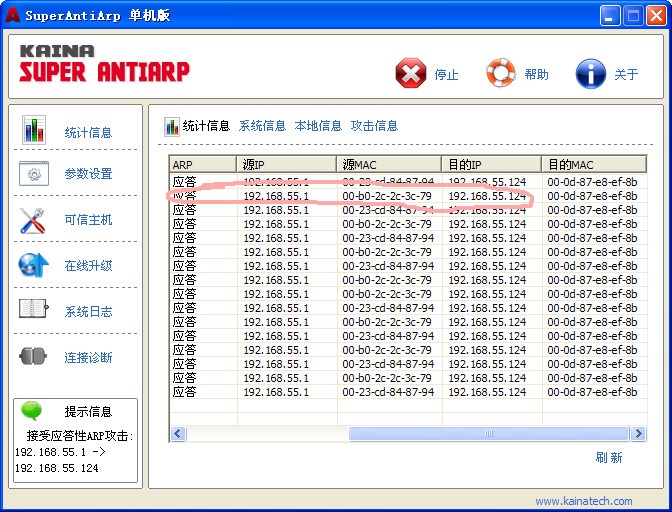This screenshot has height=512, width=672.
Task: Click the 192.168.55.1 -> text in 提示信息
Action: [x=60, y=452]
